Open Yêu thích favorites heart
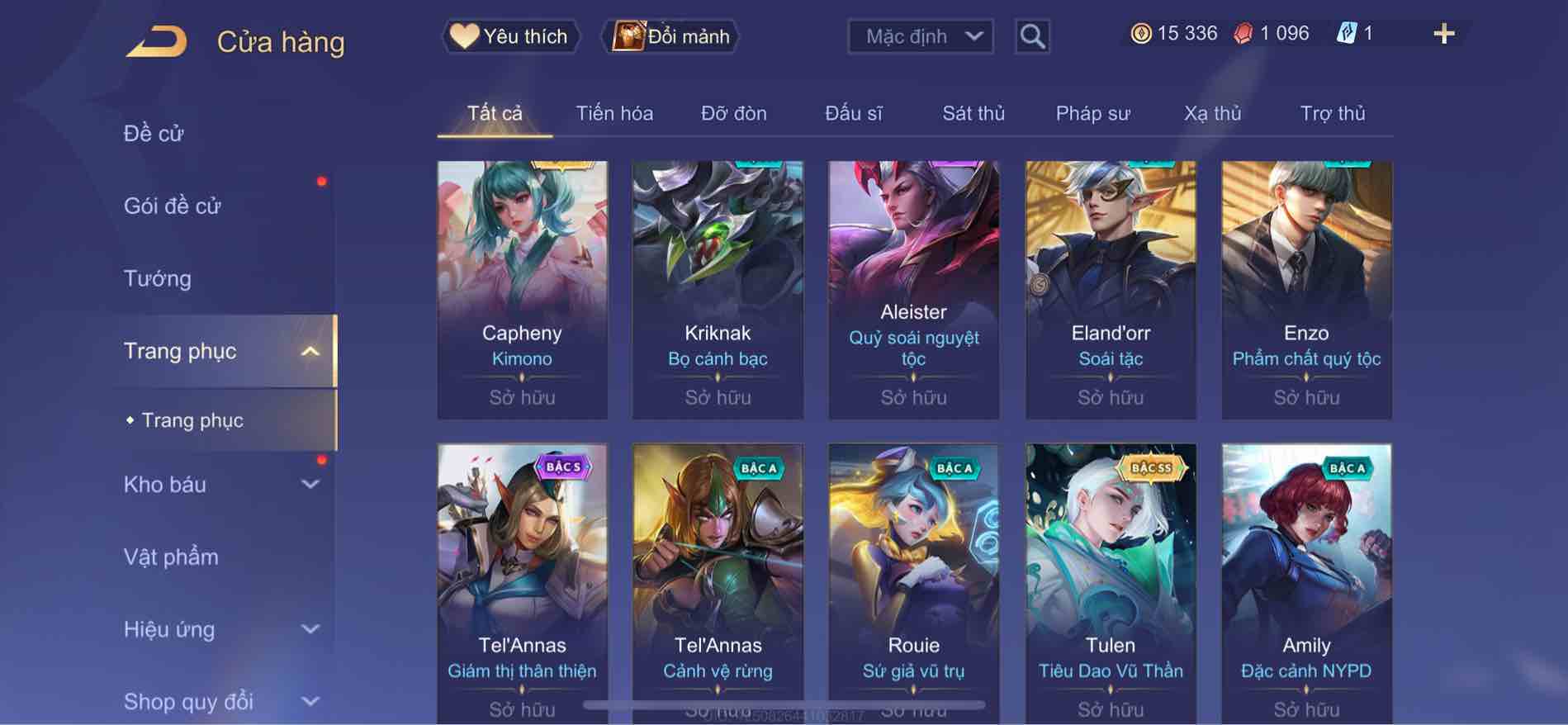The width and height of the screenshot is (1568, 725). tap(509, 36)
